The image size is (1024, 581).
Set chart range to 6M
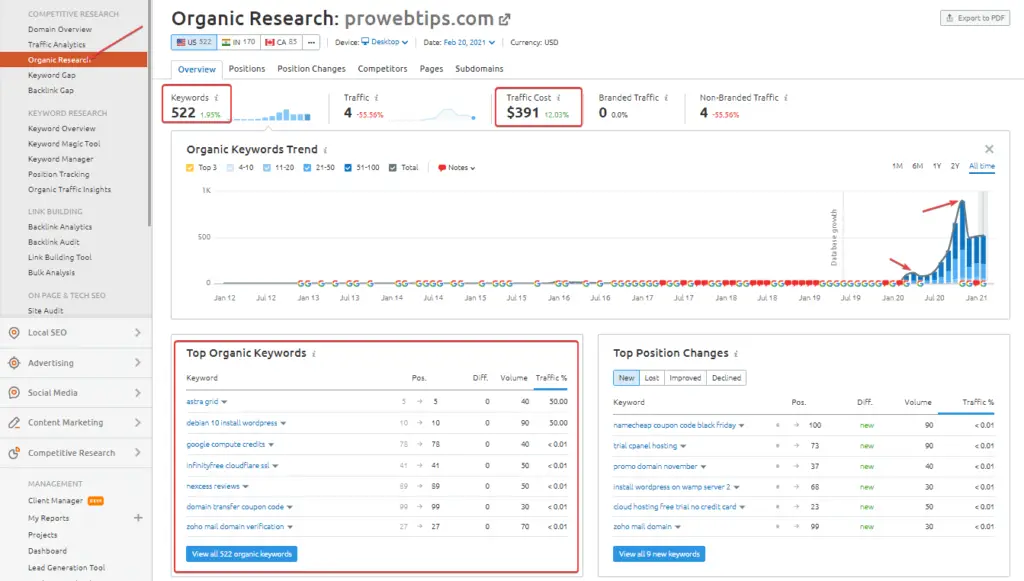click(x=918, y=166)
